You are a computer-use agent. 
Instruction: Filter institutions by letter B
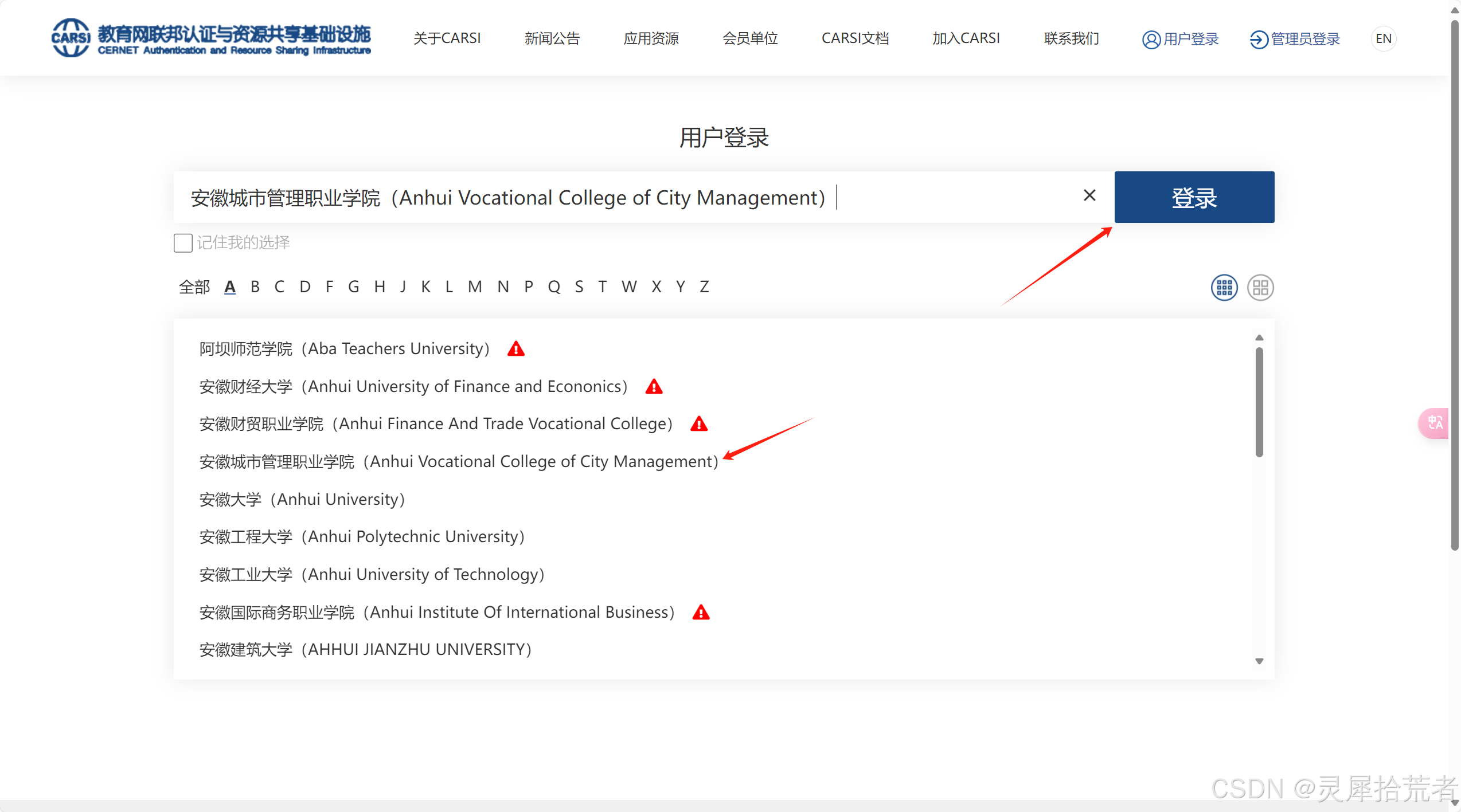pyautogui.click(x=255, y=287)
